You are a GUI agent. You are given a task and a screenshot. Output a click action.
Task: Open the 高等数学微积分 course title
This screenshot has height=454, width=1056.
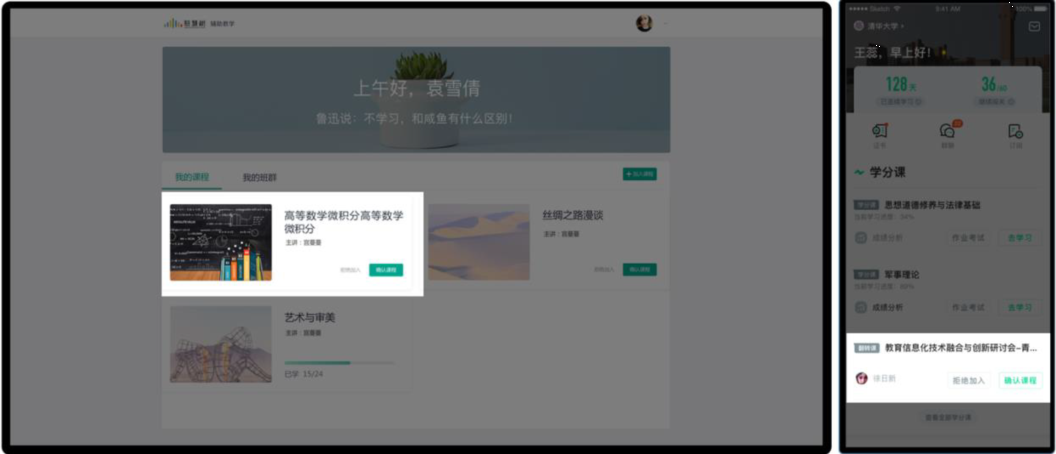click(x=343, y=222)
